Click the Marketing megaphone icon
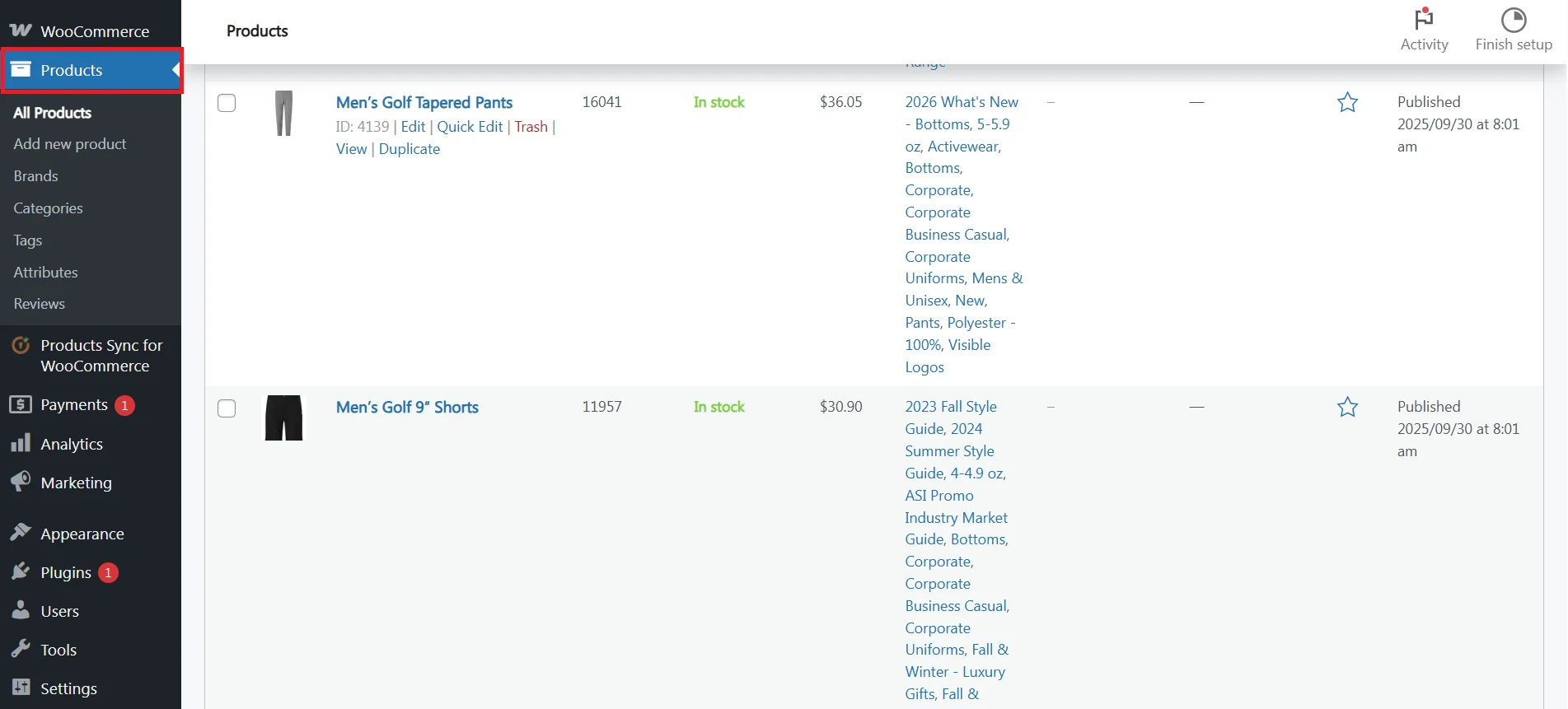The height and width of the screenshot is (709, 1568). click(21, 482)
